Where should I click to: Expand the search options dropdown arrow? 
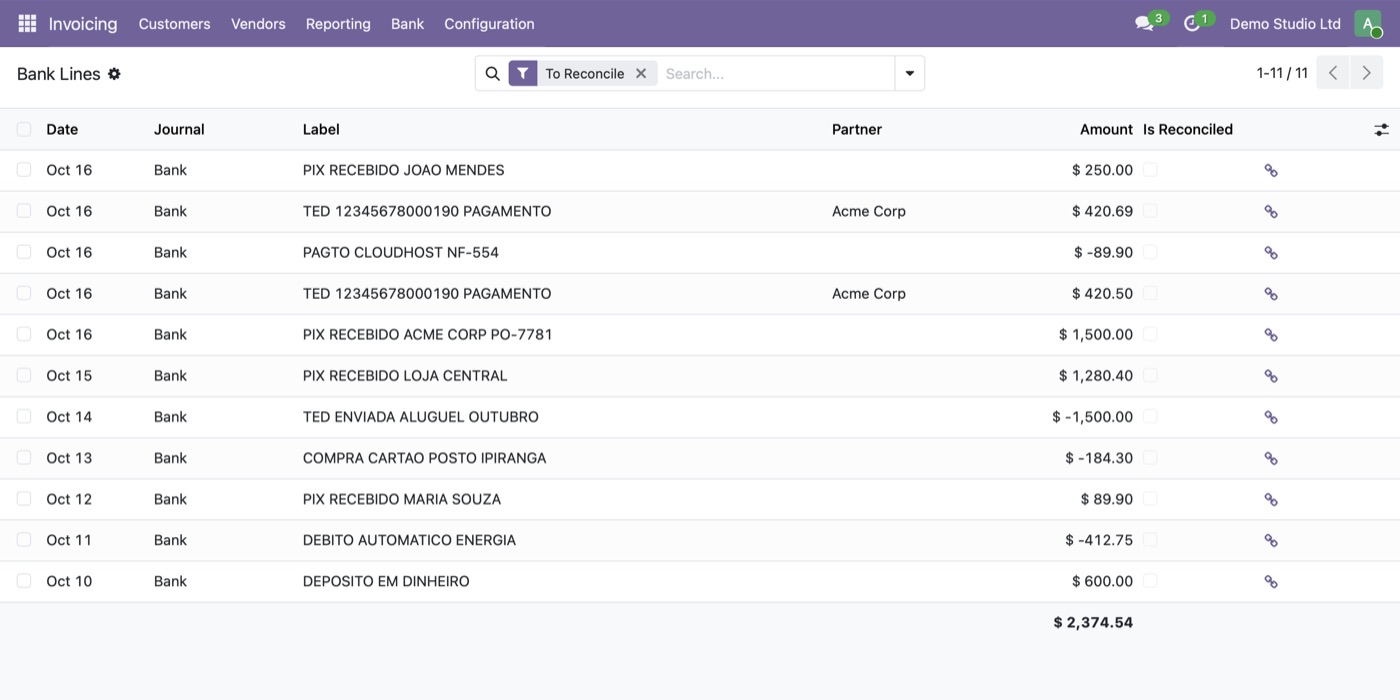[909, 73]
